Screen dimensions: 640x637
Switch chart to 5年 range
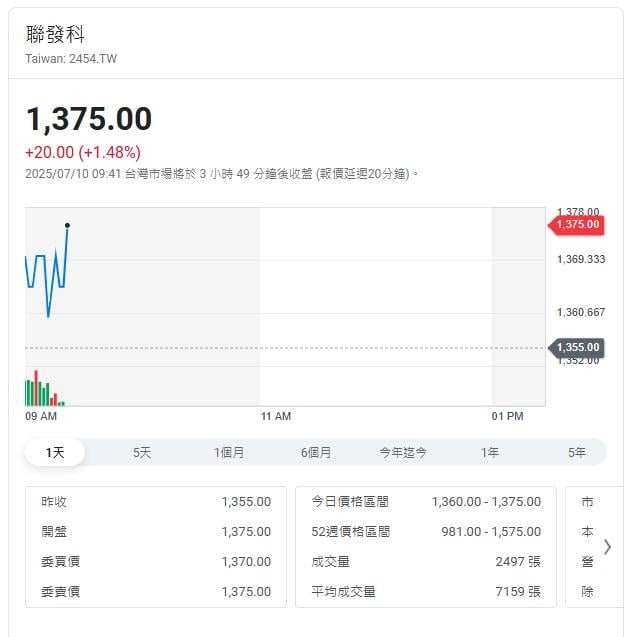577,452
